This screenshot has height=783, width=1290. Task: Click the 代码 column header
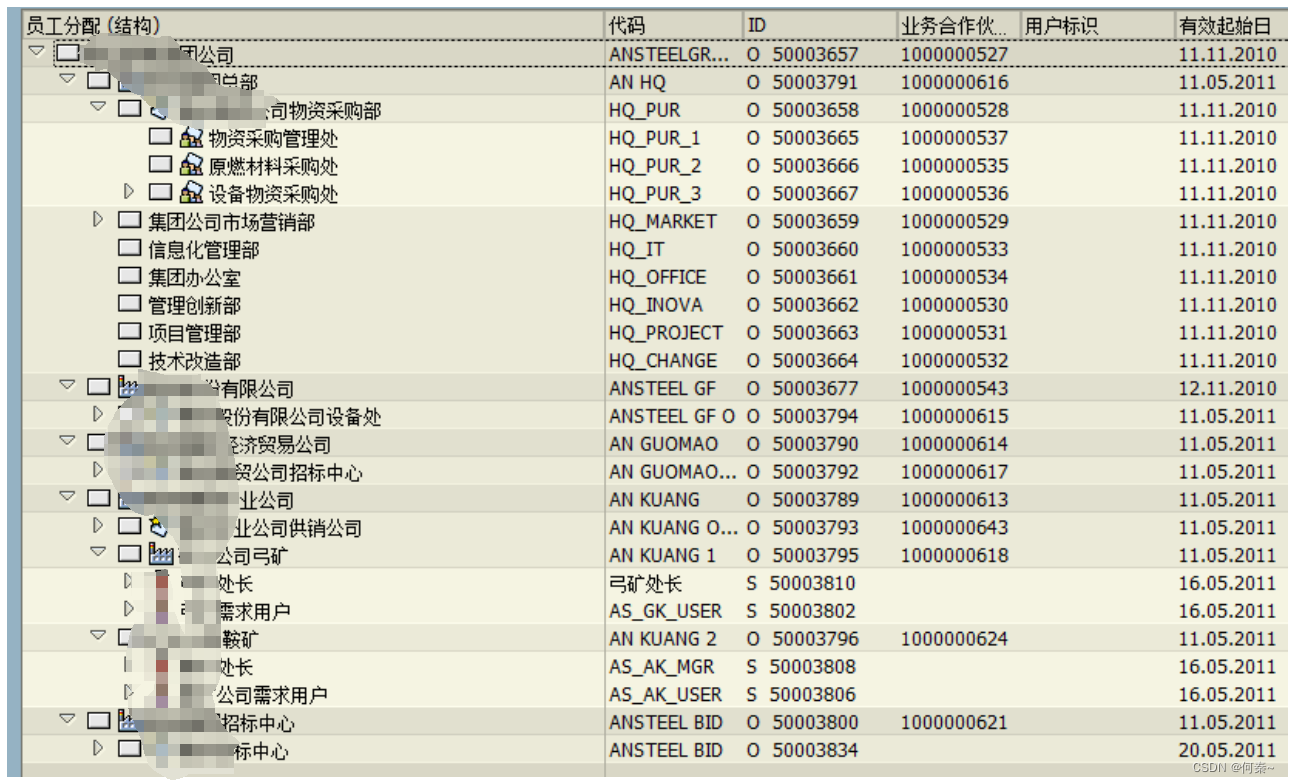(x=674, y=26)
